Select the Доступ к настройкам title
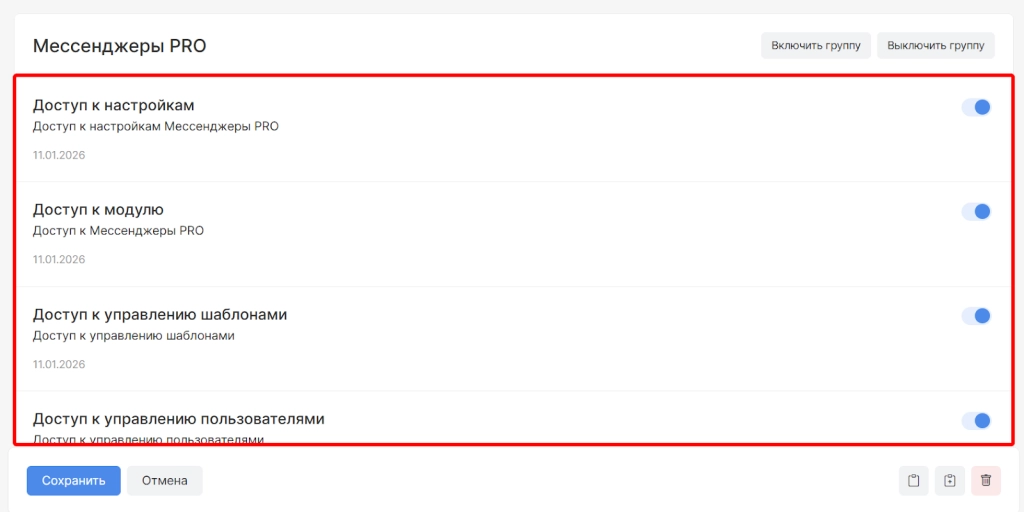 click(x=113, y=105)
